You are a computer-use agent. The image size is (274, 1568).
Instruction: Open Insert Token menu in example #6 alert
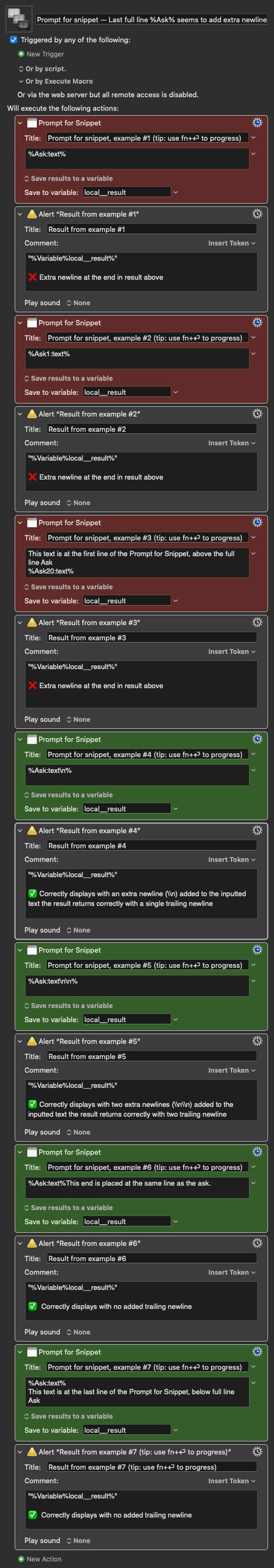232,1272
